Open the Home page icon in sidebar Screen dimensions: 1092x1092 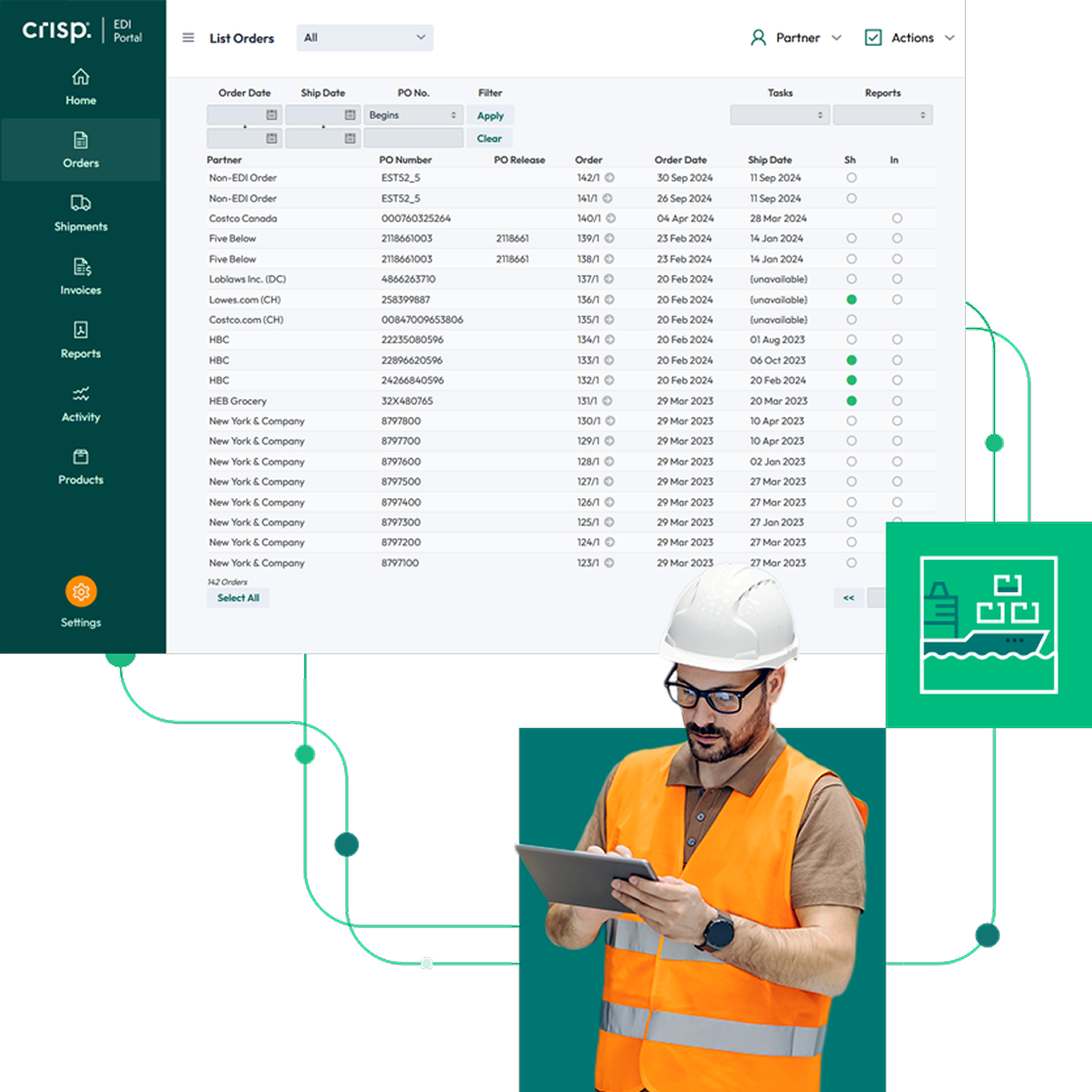(81, 77)
